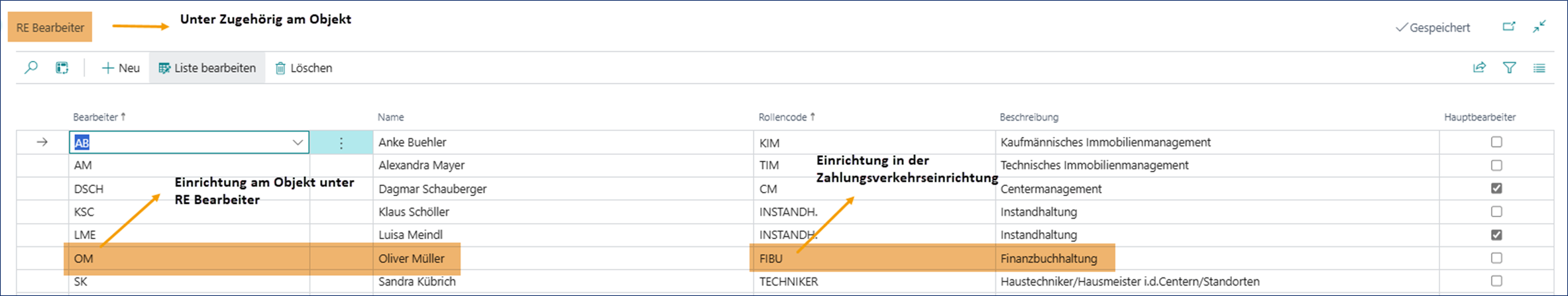1568x296 pixels.
Task: Click the share icon in the toolbar
Action: 1479,68
